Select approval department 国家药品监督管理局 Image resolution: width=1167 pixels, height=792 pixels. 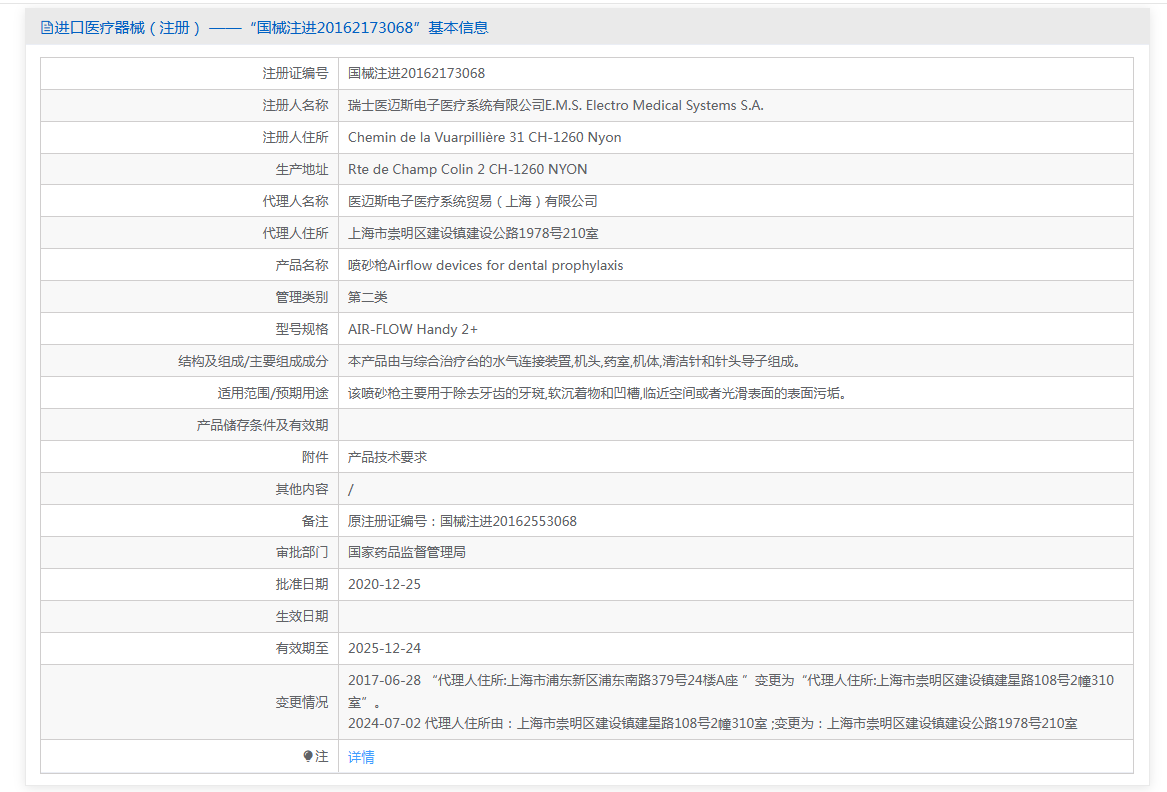[406, 552]
